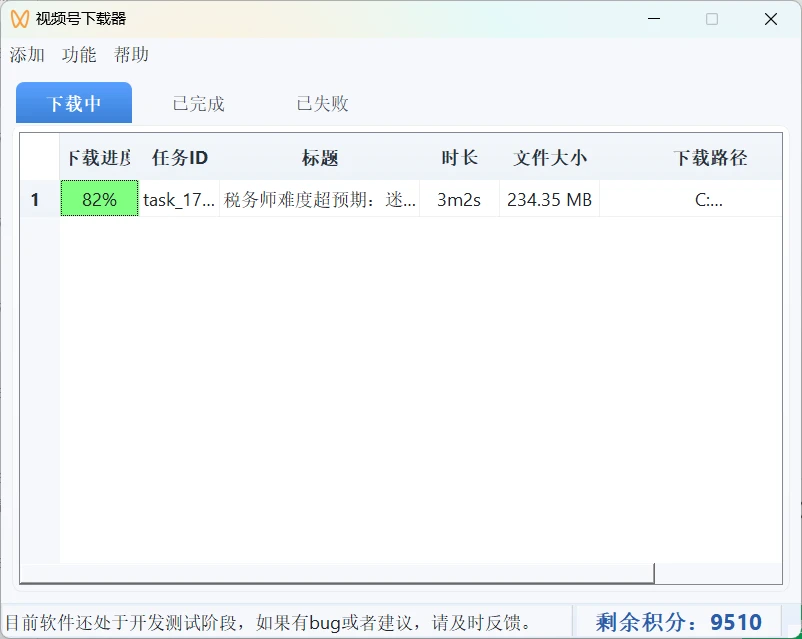The image size is (802, 639).
Task: Sort by 下载进度 column header
Action: tap(99, 158)
